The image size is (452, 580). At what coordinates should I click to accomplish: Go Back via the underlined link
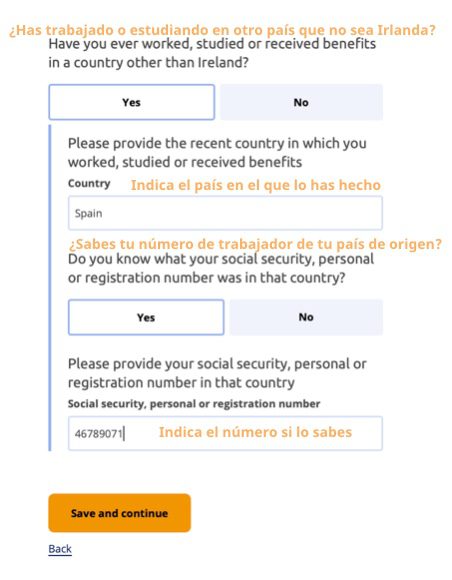pos(60,549)
